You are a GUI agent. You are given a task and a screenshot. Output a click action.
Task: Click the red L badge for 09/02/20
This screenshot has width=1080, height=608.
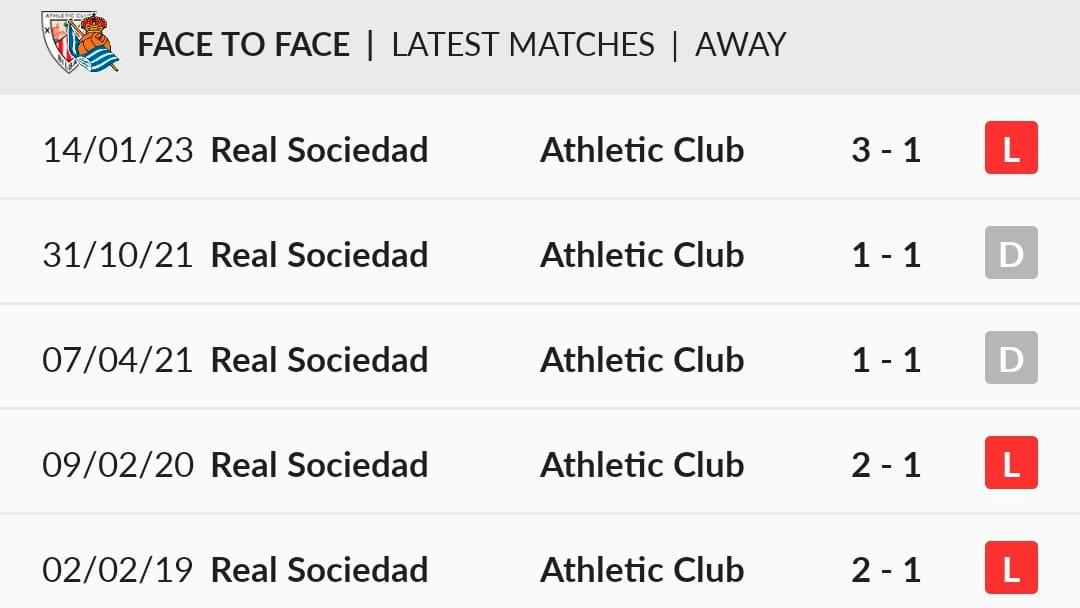coord(1011,463)
